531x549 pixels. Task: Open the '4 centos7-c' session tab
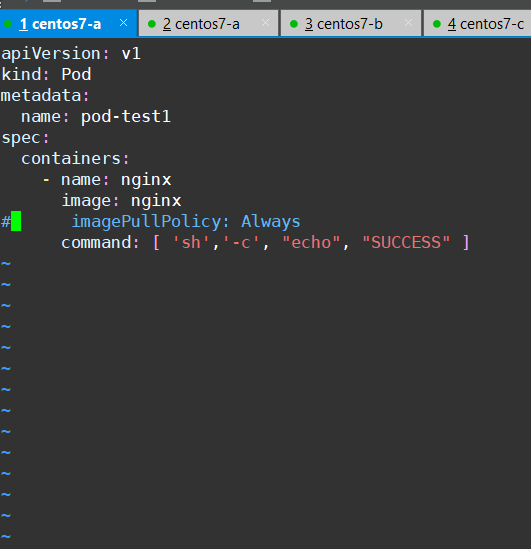(477, 23)
